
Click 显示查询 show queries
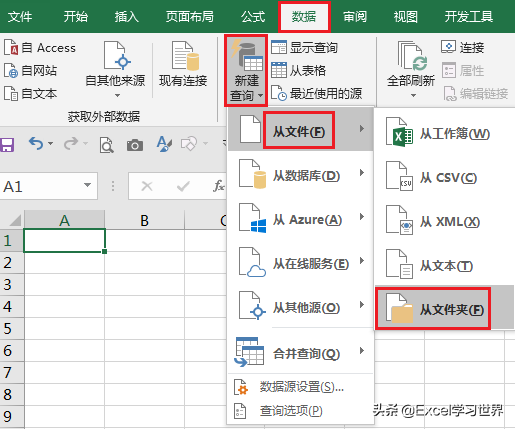coord(304,47)
